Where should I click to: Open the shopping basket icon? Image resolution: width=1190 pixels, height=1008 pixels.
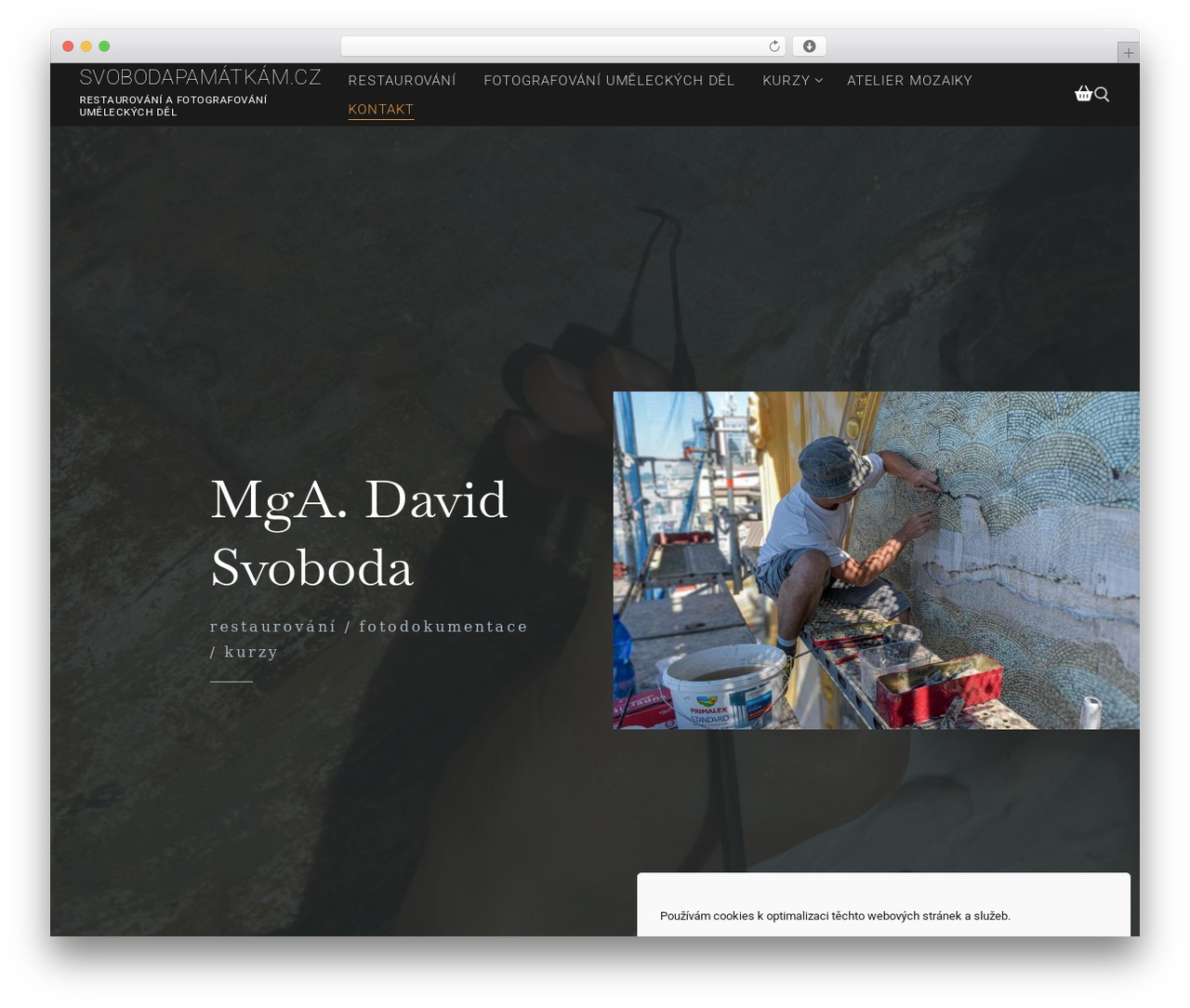point(1083,93)
